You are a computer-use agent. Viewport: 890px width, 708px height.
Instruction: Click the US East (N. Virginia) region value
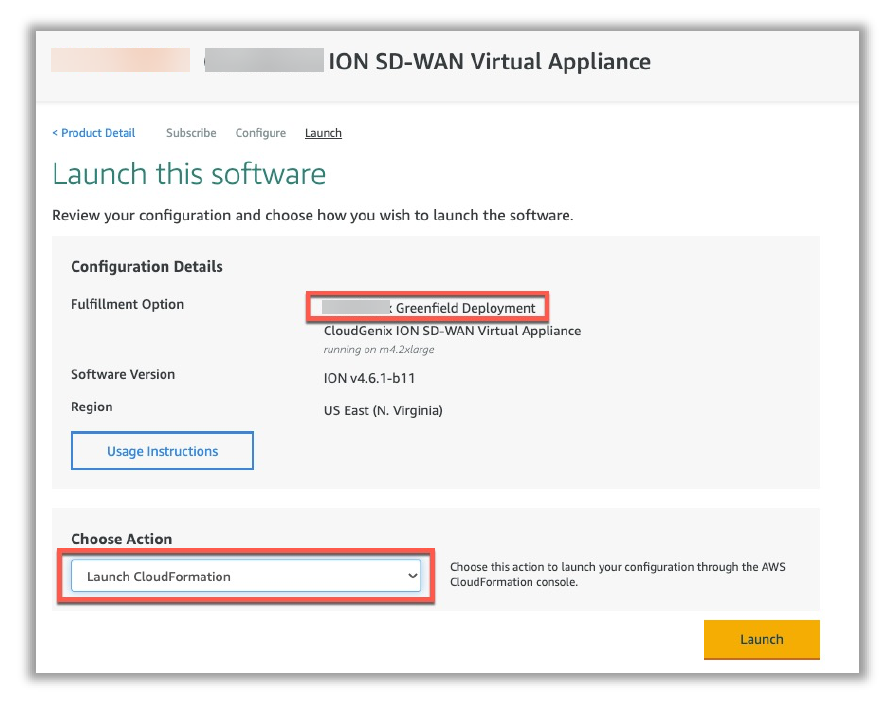[x=383, y=410]
